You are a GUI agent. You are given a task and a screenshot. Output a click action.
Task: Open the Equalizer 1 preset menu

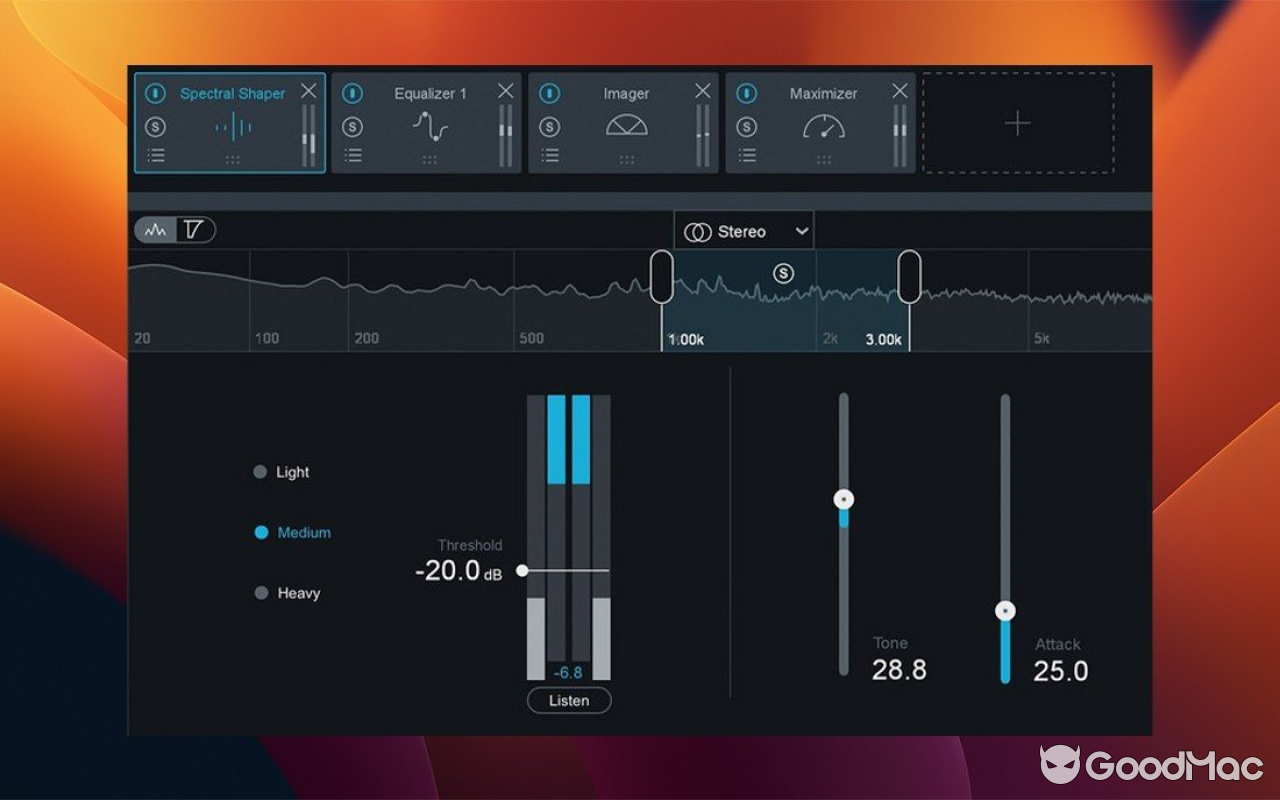(354, 154)
